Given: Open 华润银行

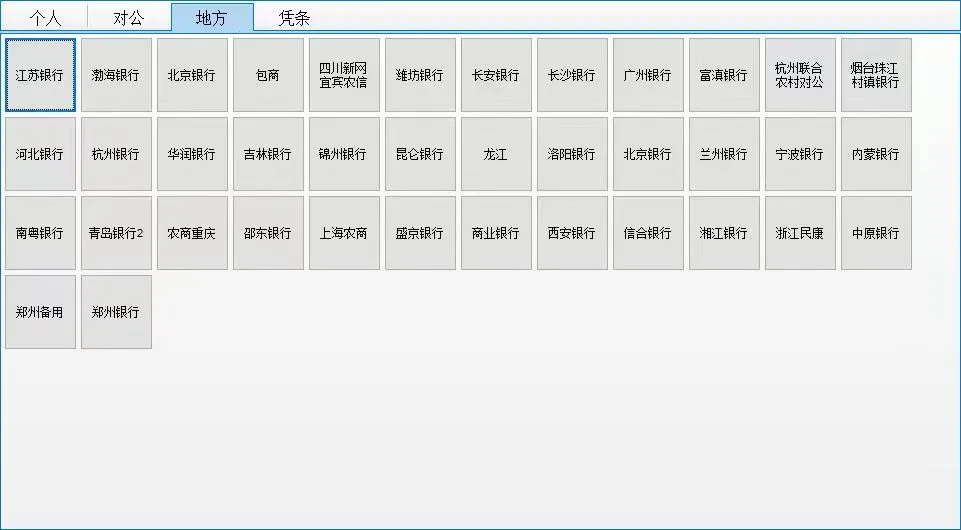Looking at the screenshot, I should (192, 154).
